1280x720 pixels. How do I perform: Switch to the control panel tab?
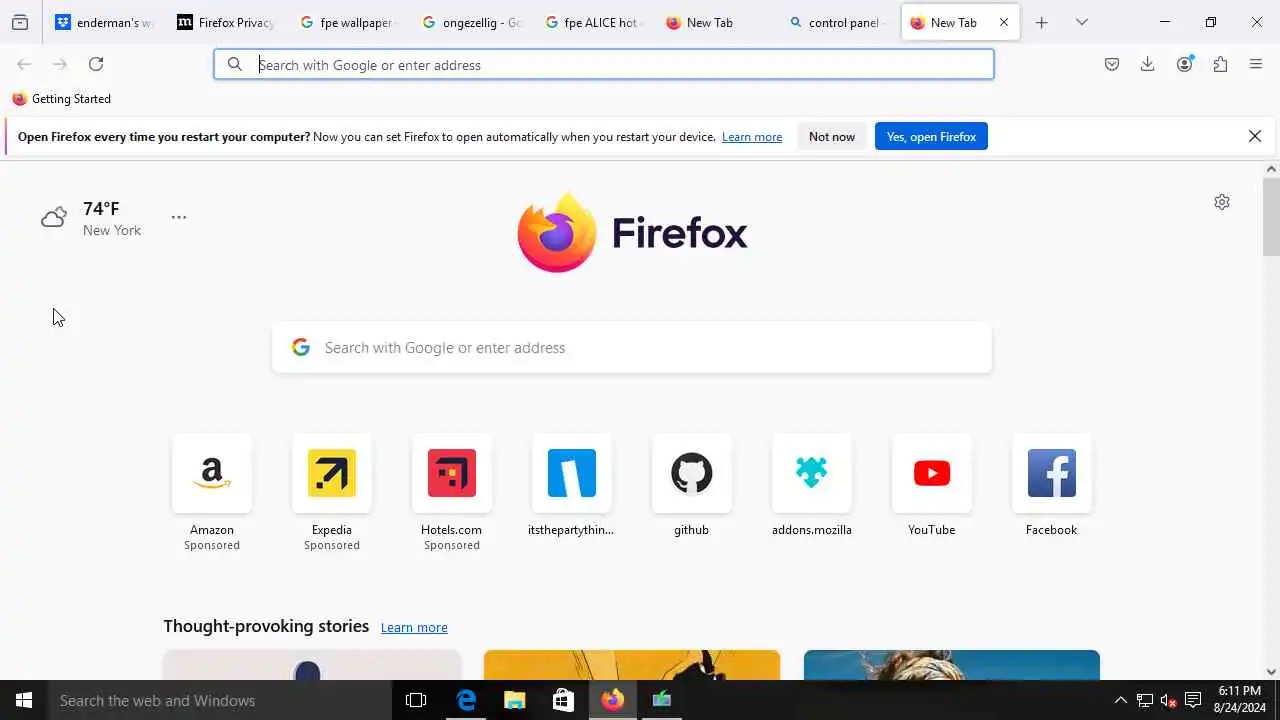click(838, 22)
